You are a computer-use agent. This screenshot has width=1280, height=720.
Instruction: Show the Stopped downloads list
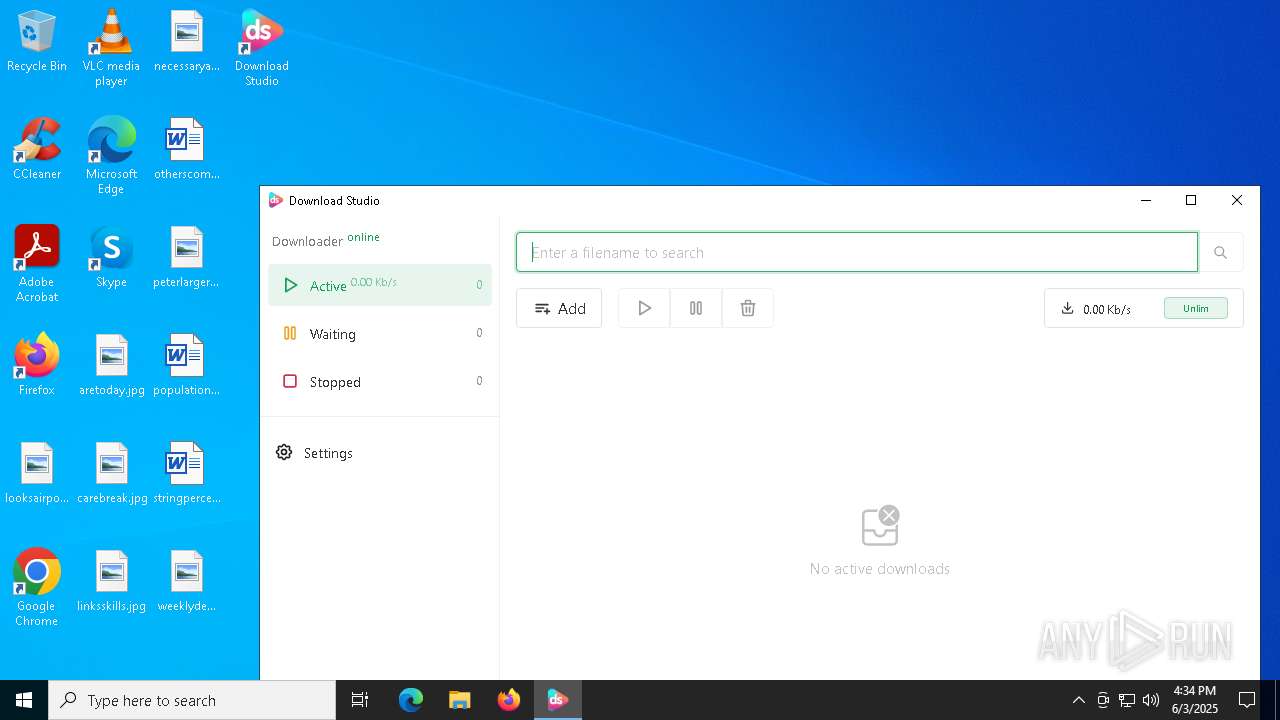coord(380,381)
